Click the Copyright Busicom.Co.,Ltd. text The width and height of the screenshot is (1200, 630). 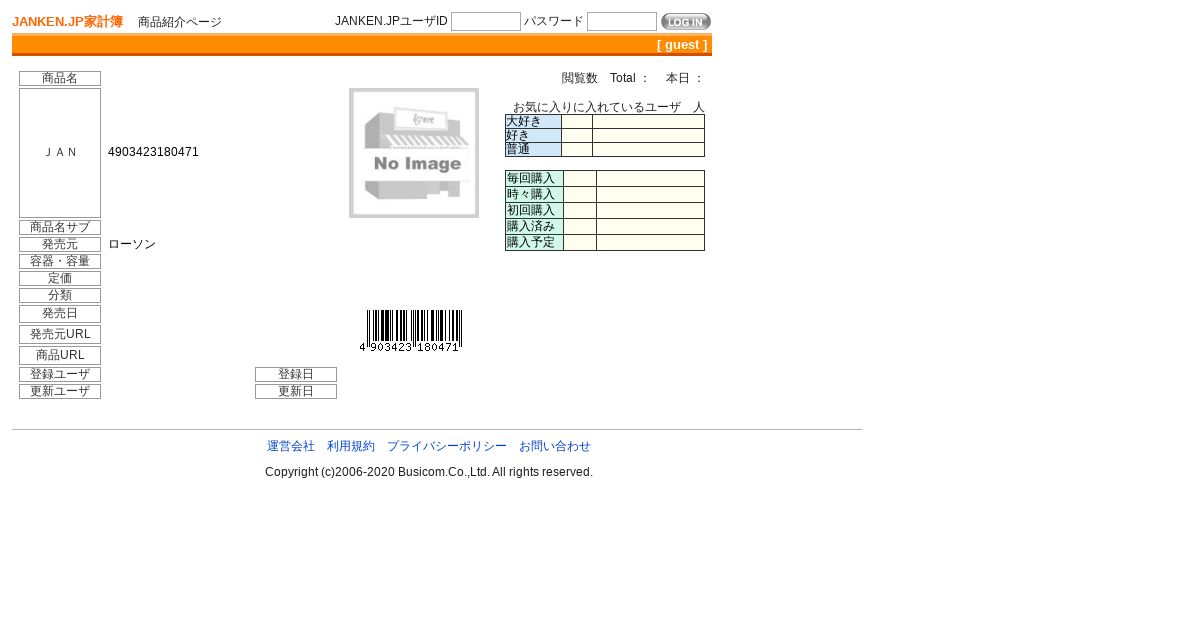click(429, 472)
